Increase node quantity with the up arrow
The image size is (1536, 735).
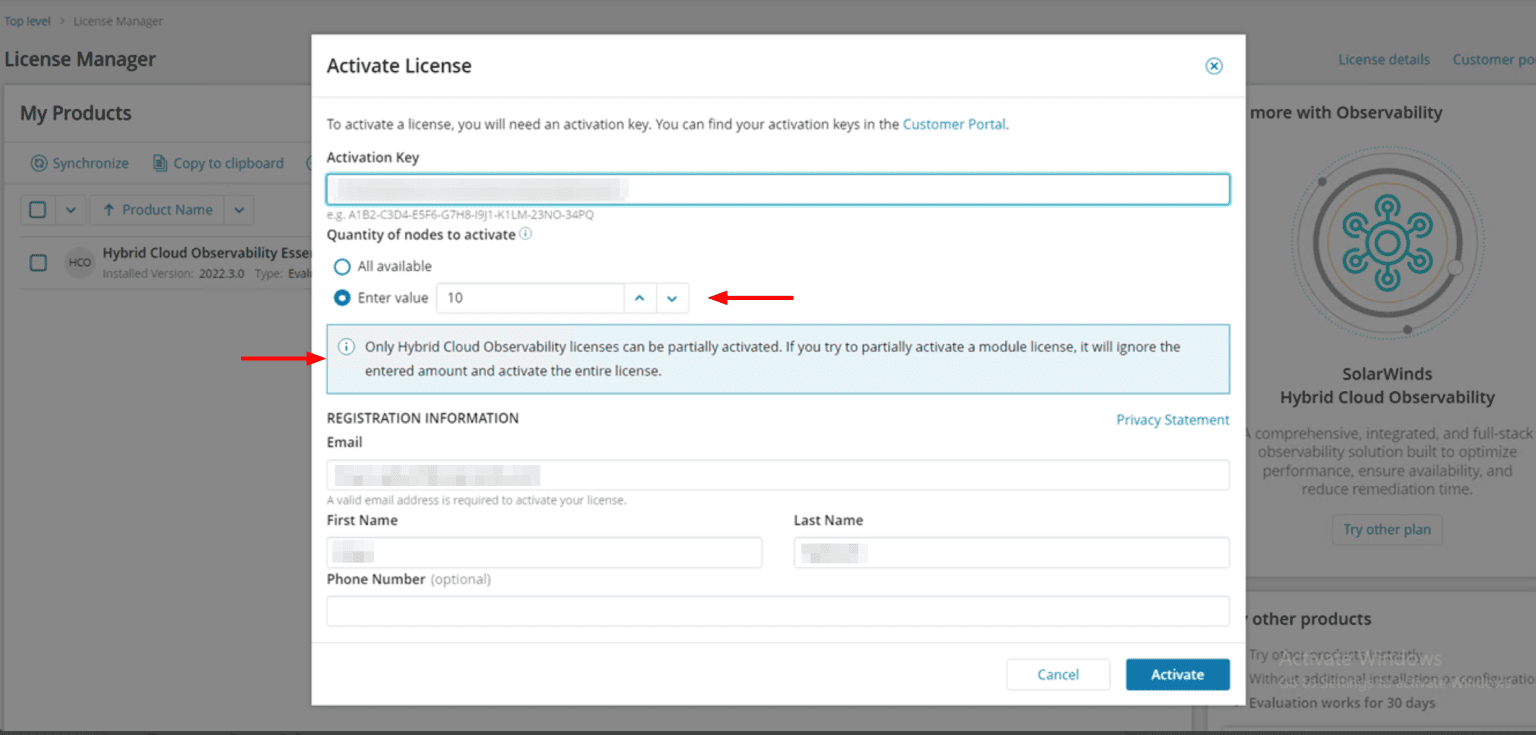[640, 298]
